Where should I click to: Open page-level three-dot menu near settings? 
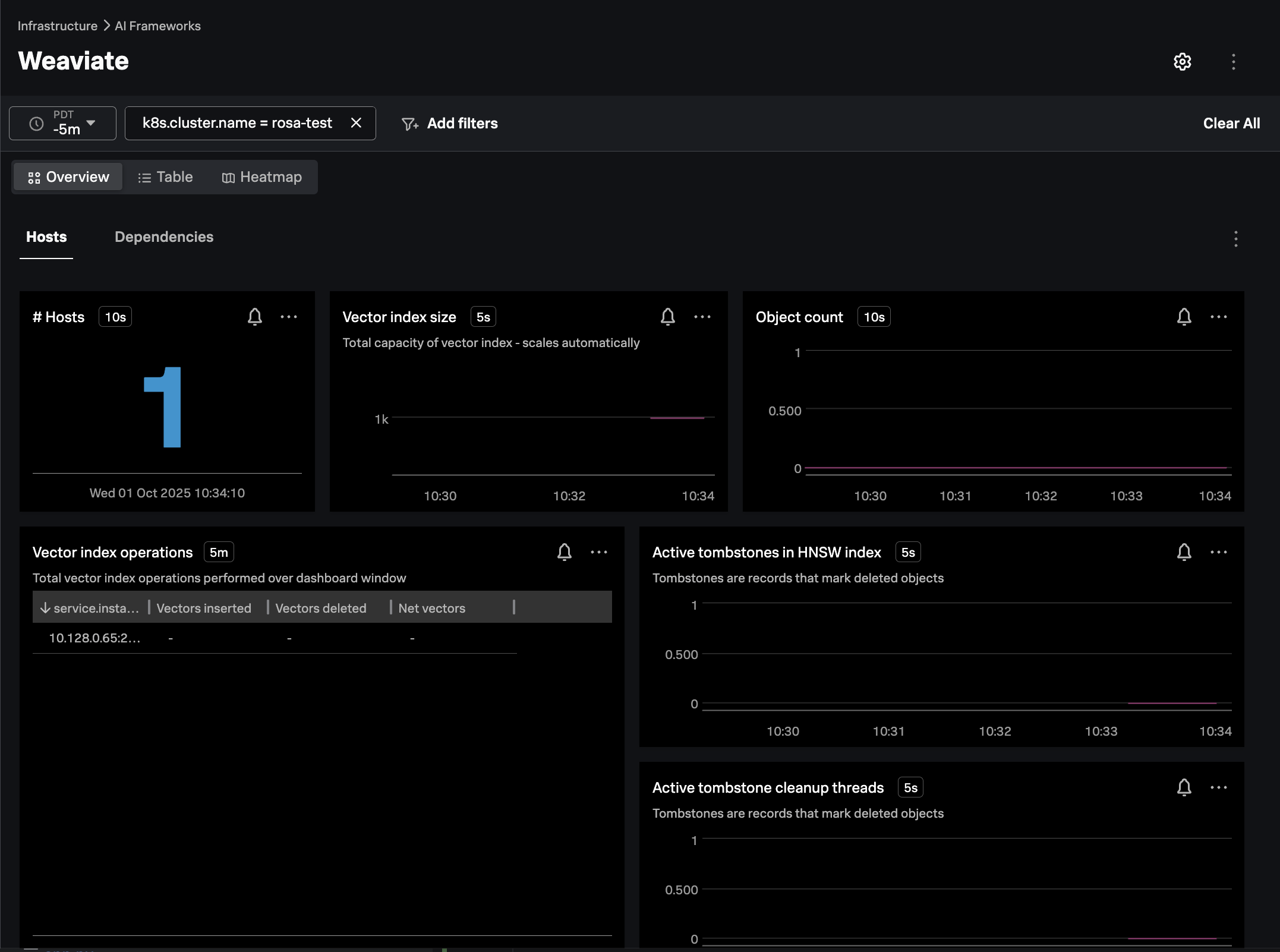1233,62
